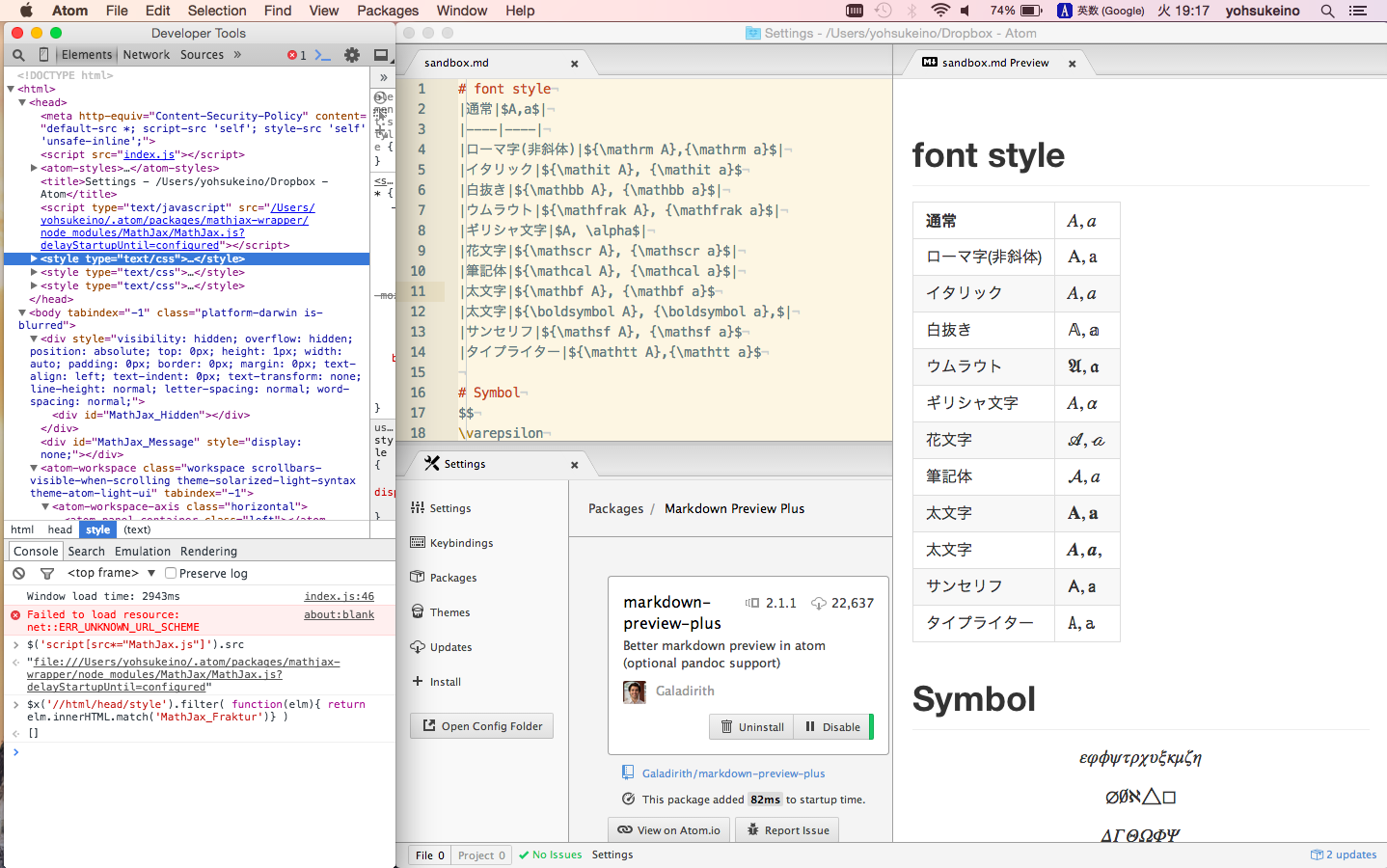Toggle device mode phone icon in DevTools
The image size is (1387, 868).
(43, 55)
